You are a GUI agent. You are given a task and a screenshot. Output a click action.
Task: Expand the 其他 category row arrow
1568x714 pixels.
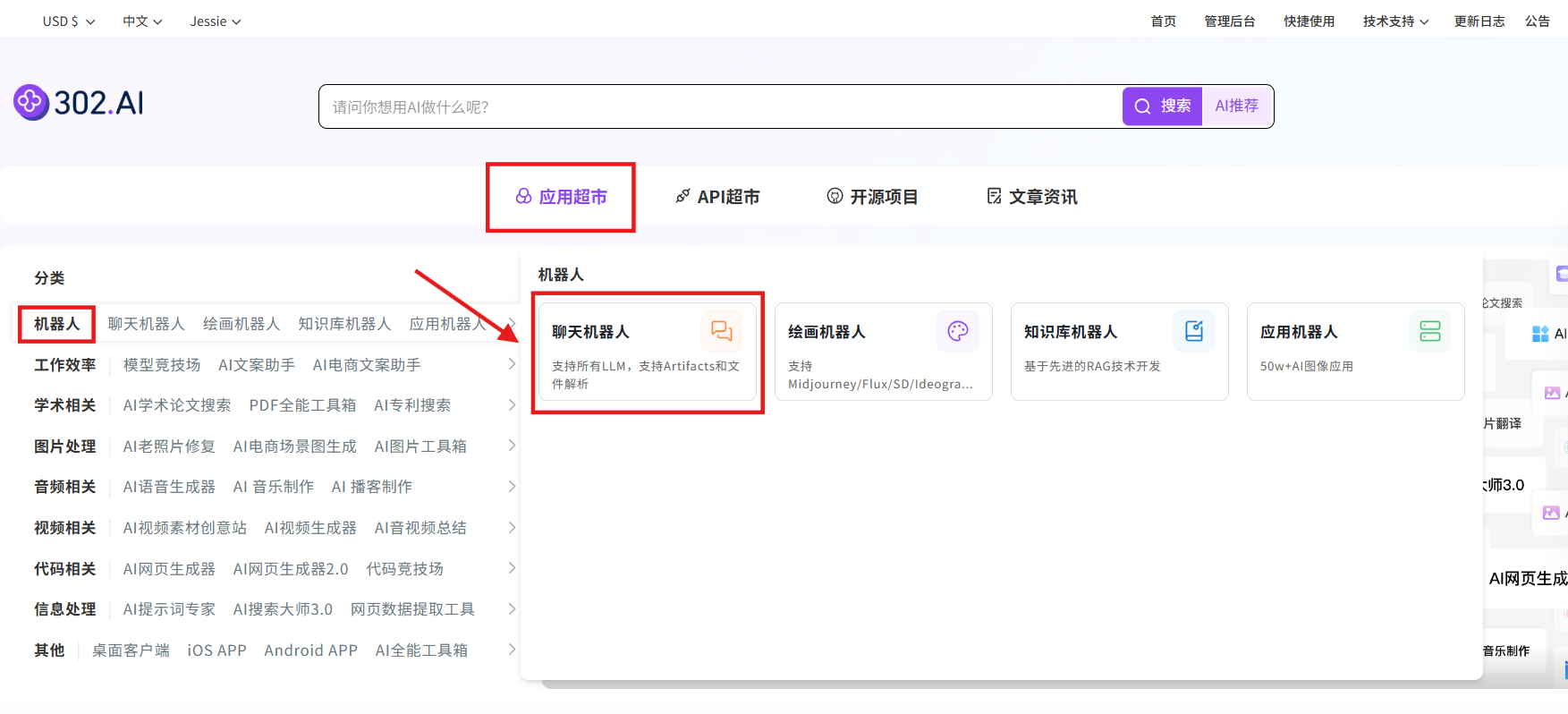pyautogui.click(x=512, y=650)
